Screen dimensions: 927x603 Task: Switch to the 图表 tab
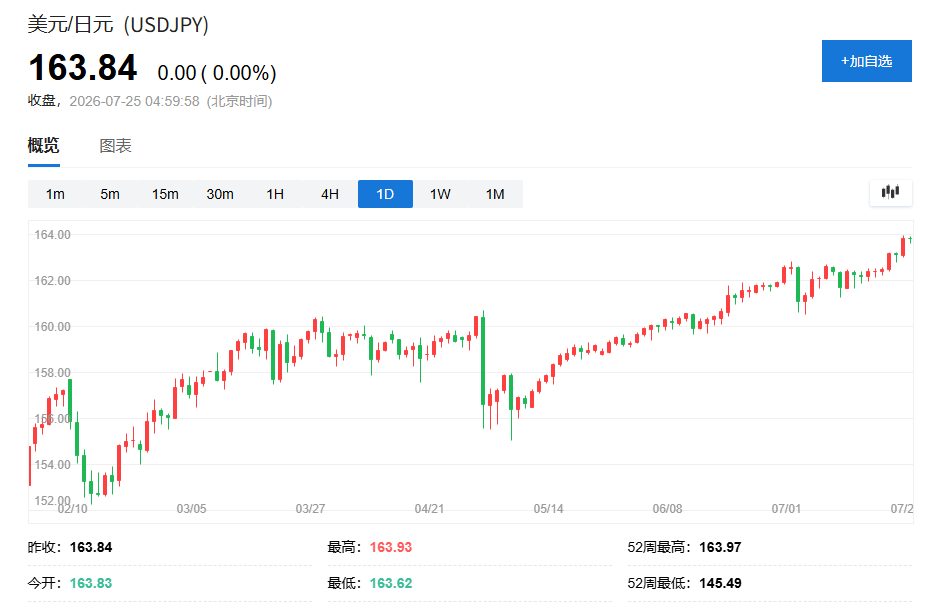coord(115,145)
